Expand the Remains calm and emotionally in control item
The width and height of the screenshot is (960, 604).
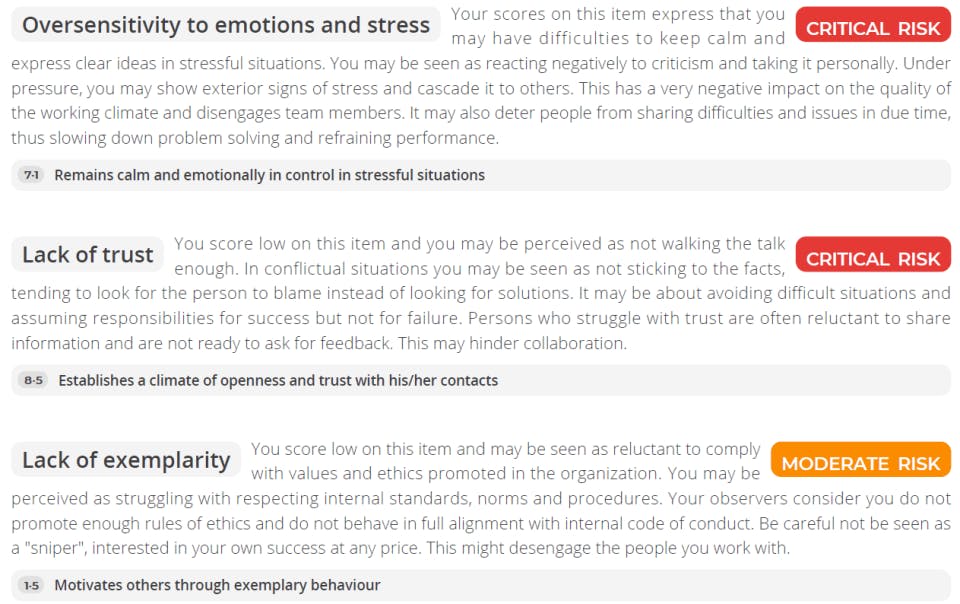[x=269, y=175]
